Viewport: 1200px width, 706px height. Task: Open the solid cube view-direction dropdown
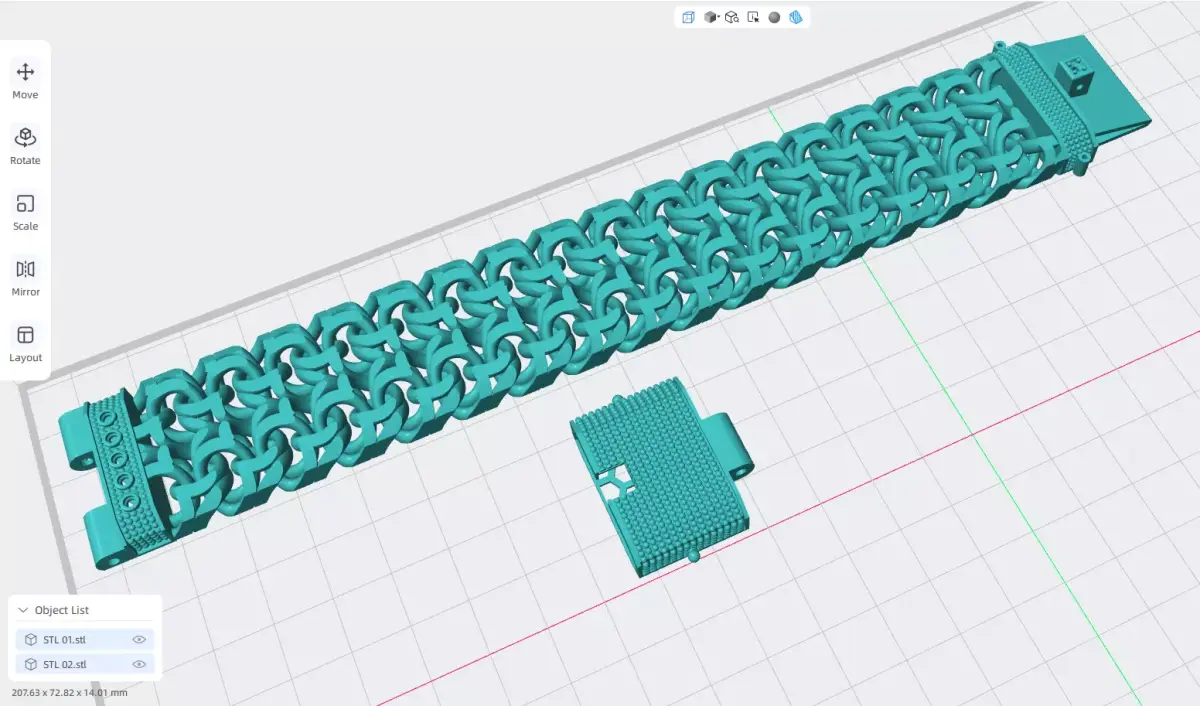(x=711, y=17)
